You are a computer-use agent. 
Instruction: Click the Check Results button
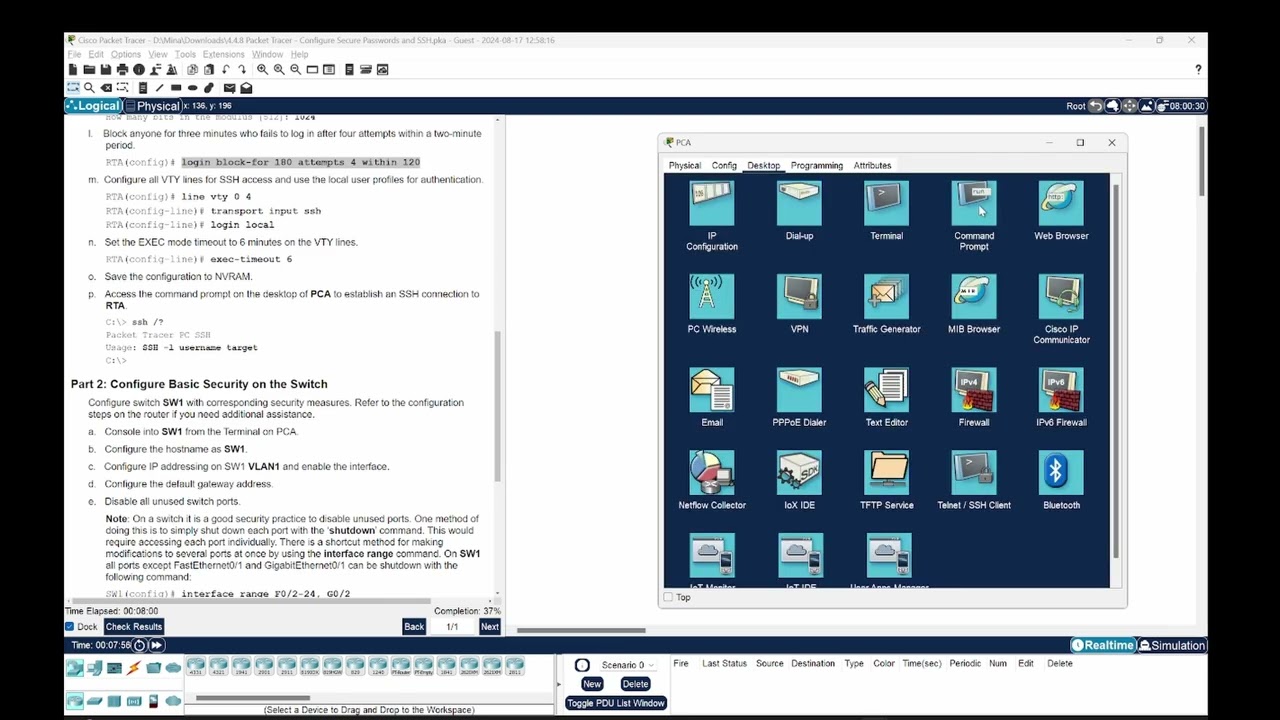tap(133, 627)
